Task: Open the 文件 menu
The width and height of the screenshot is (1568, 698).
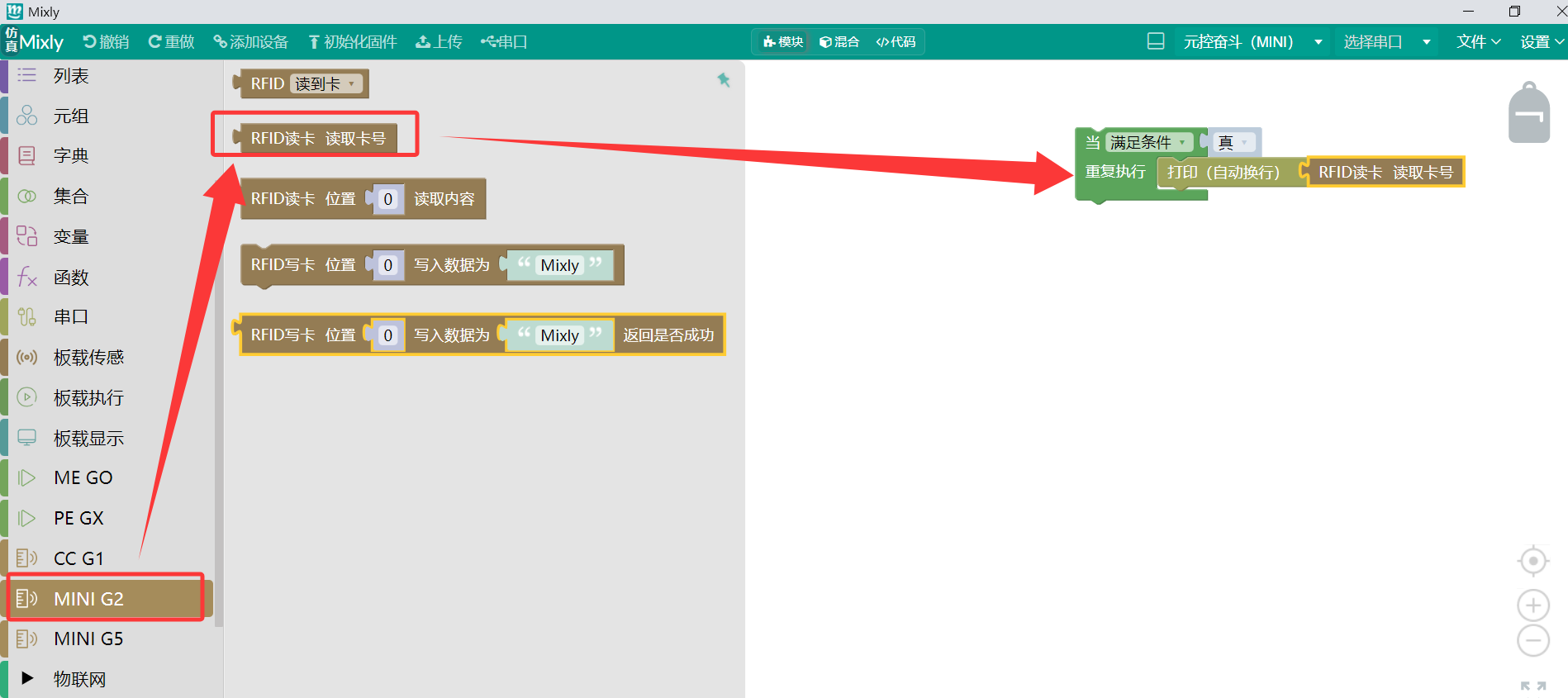Action: coord(1478,42)
